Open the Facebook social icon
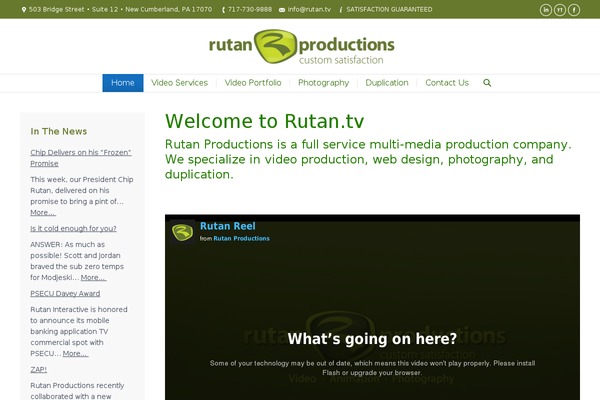This screenshot has width=600, height=400. (x=574, y=10)
